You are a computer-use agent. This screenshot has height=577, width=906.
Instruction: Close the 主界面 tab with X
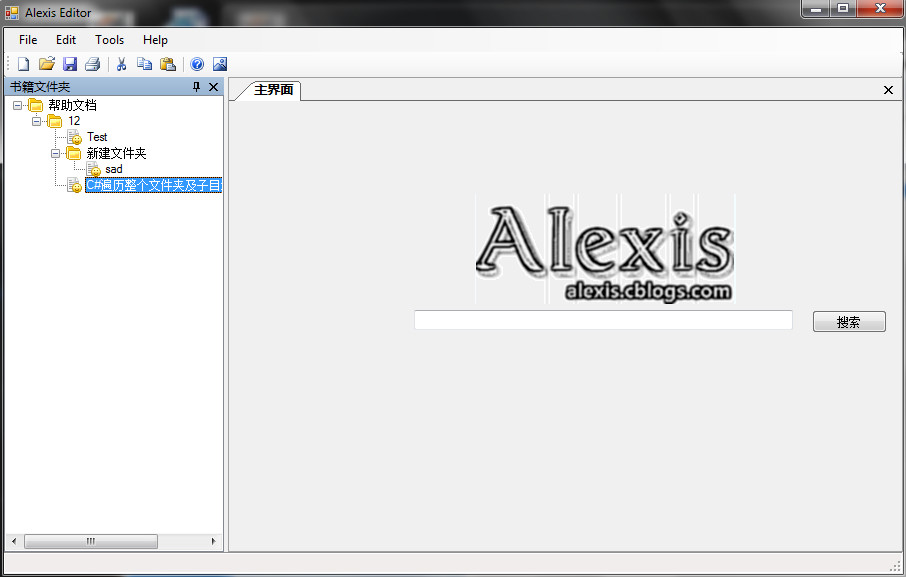pyautogui.click(x=888, y=90)
